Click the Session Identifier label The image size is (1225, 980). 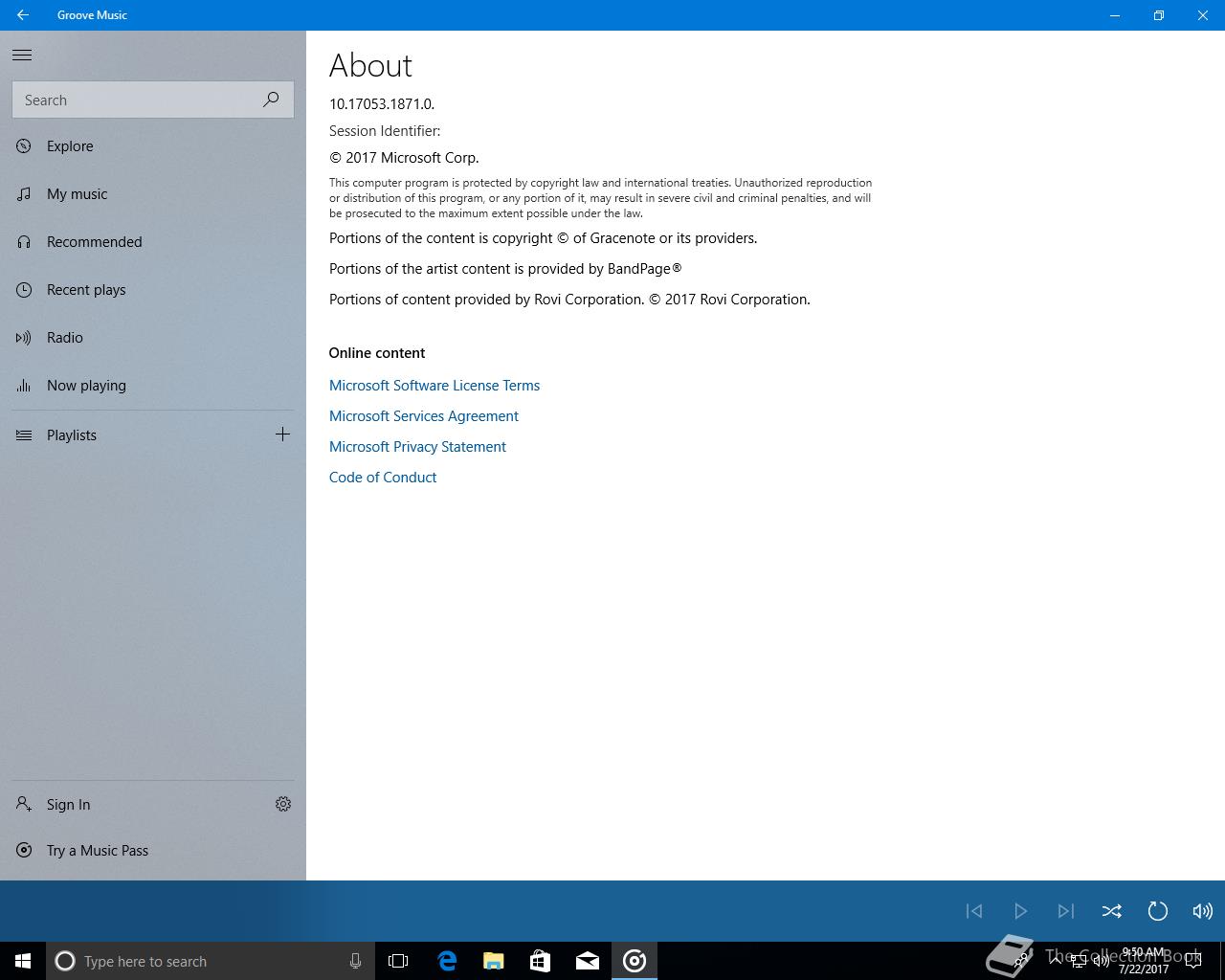click(385, 131)
